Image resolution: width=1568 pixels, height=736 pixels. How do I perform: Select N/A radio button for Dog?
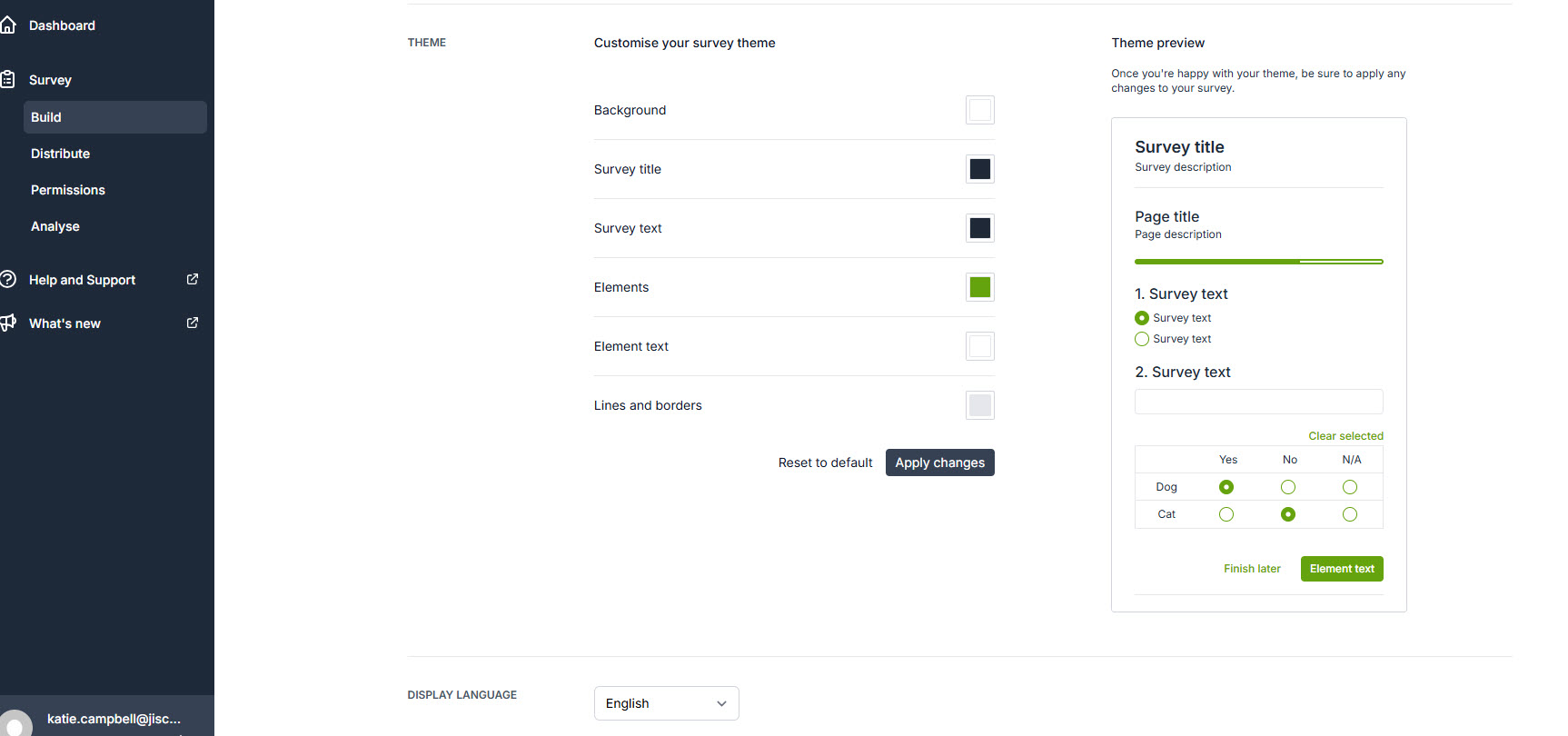coord(1350,487)
